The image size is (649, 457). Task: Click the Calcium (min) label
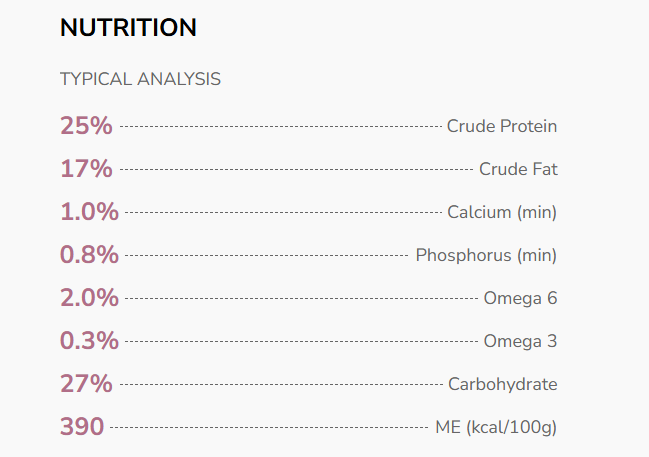point(502,212)
